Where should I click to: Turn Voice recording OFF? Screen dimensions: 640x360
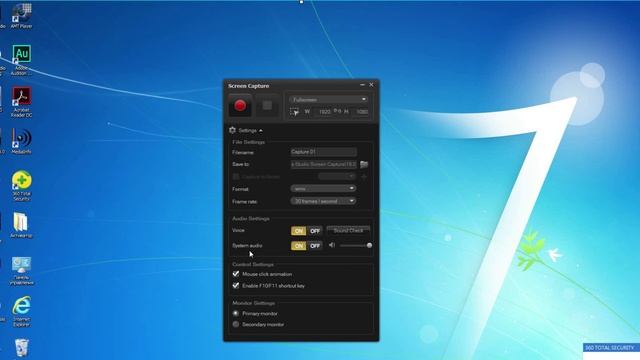point(315,231)
